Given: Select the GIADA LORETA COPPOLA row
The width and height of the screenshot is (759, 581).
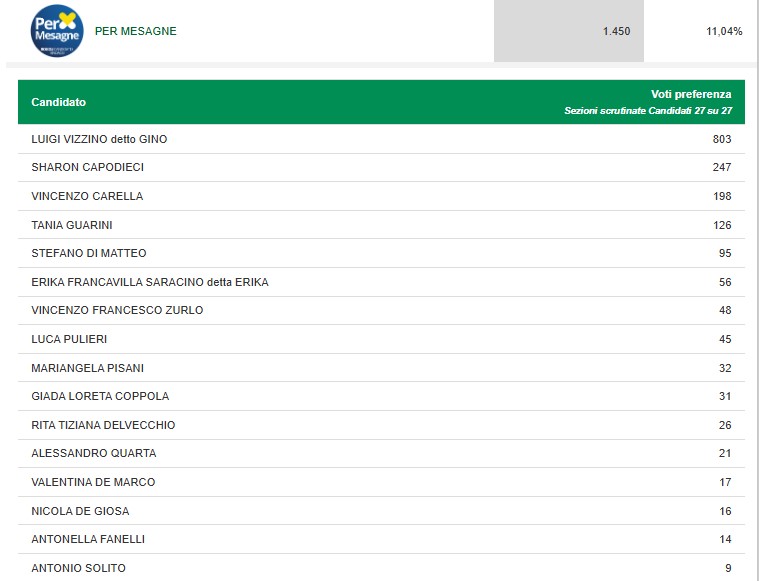Looking at the screenshot, I should pos(381,396).
